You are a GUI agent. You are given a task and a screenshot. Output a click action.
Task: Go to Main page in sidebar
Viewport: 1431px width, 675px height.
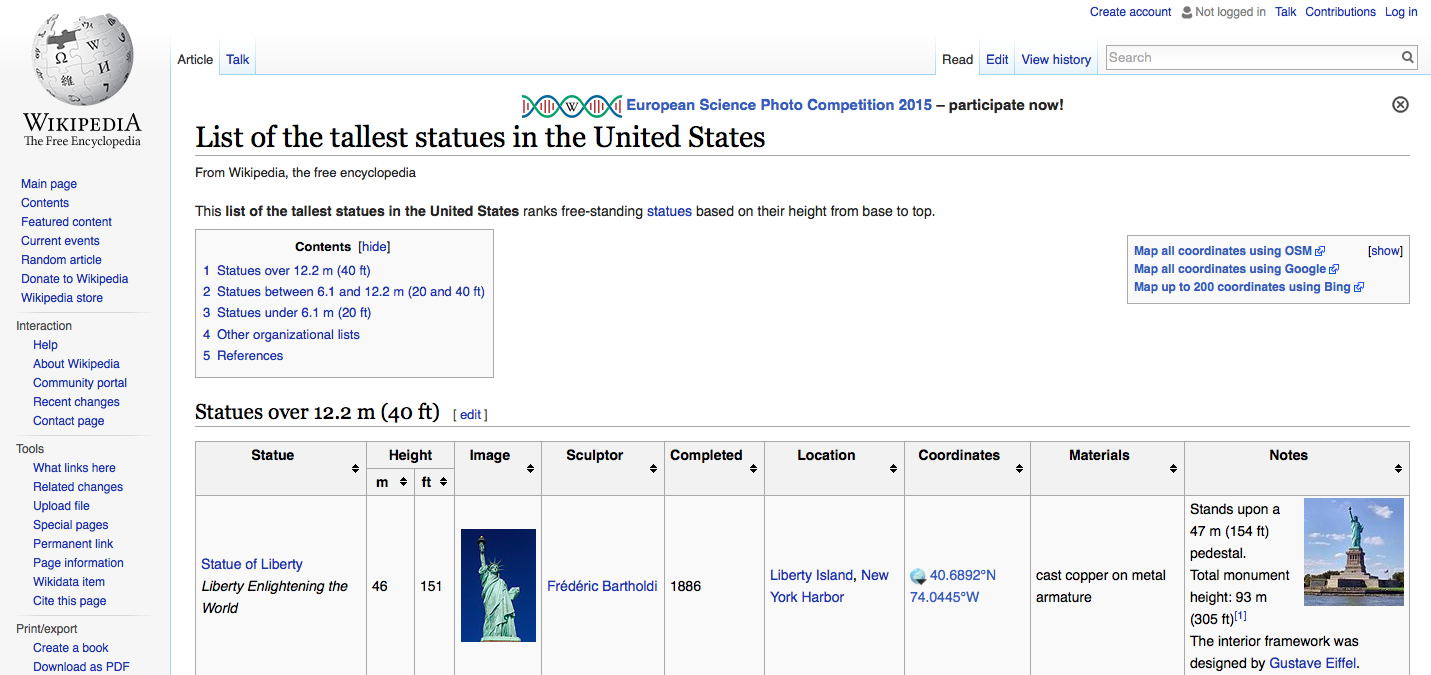tap(49, 184)
